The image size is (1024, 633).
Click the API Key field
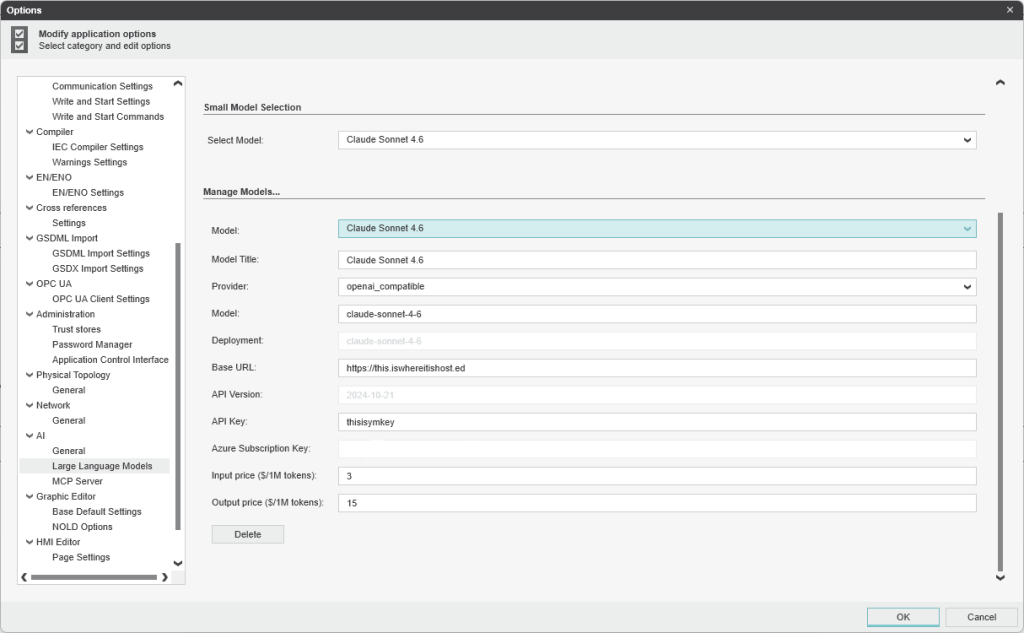(657, 422)
